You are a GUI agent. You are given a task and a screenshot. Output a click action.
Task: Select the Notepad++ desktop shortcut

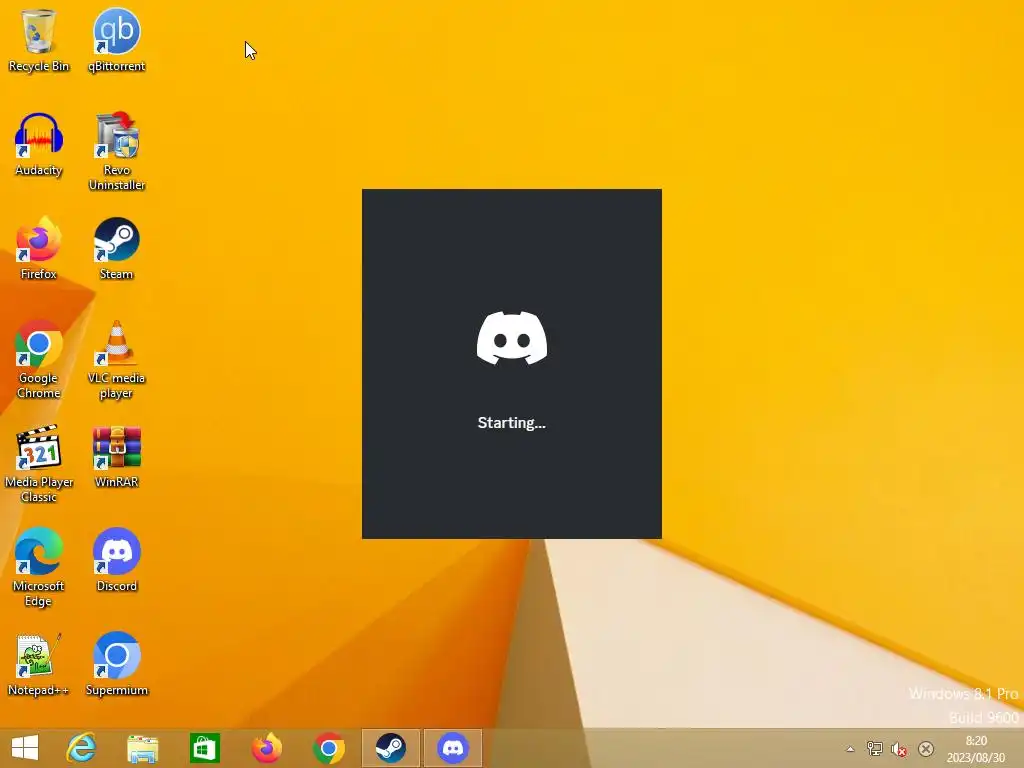(x=38, y=664)
